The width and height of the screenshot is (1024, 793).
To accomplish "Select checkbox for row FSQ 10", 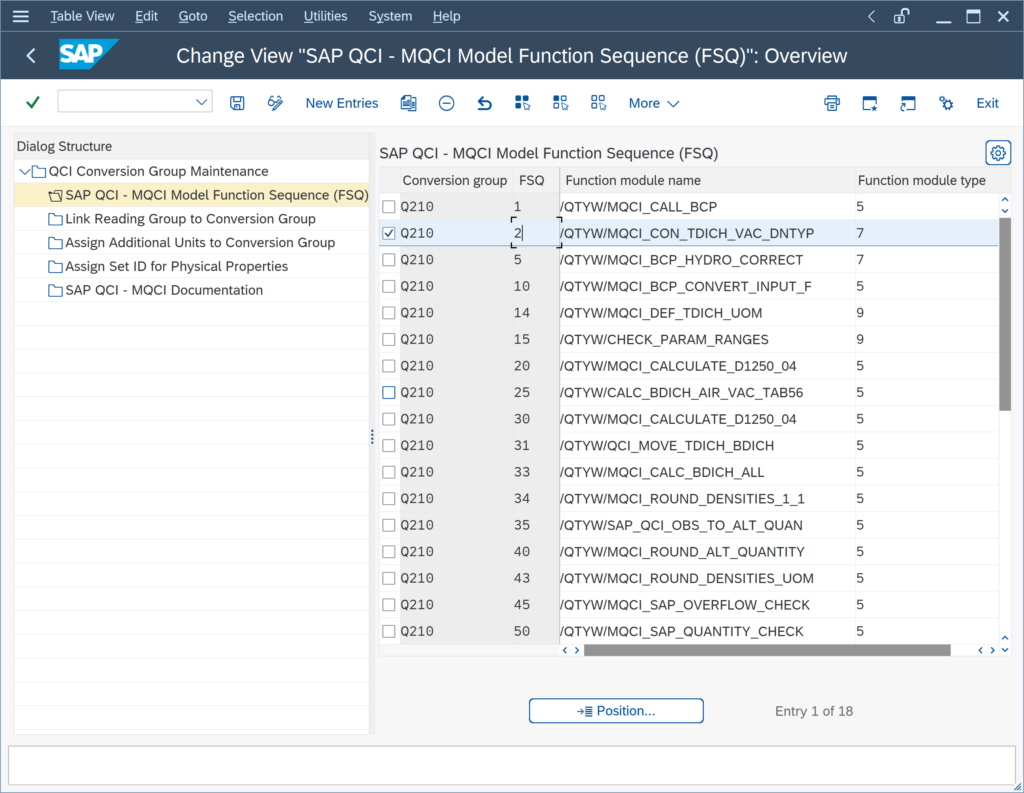I will pos(389,286).
